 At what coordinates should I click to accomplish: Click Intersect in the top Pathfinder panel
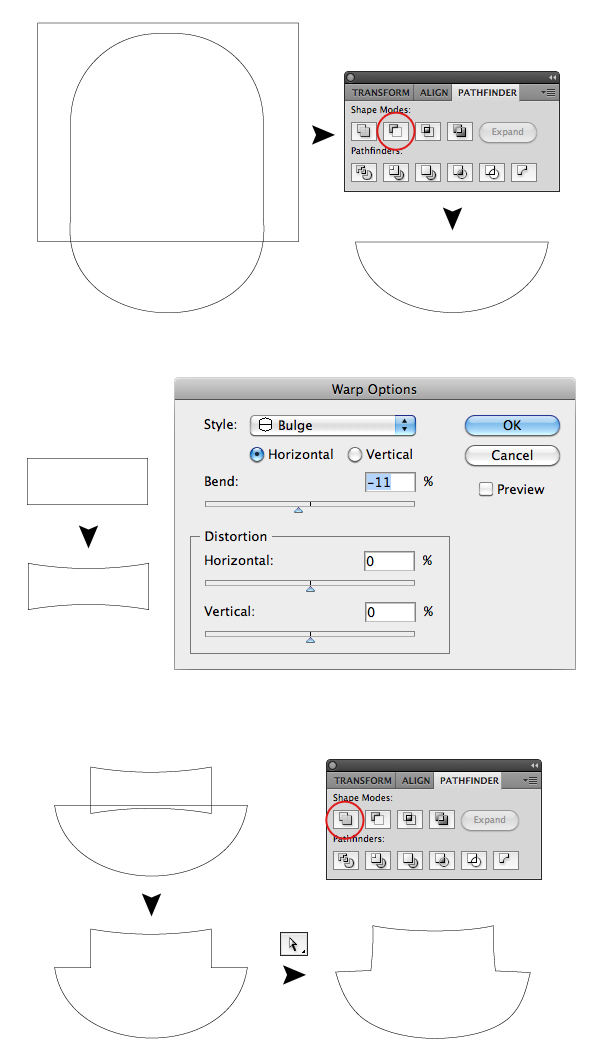(x=427, y=131)
